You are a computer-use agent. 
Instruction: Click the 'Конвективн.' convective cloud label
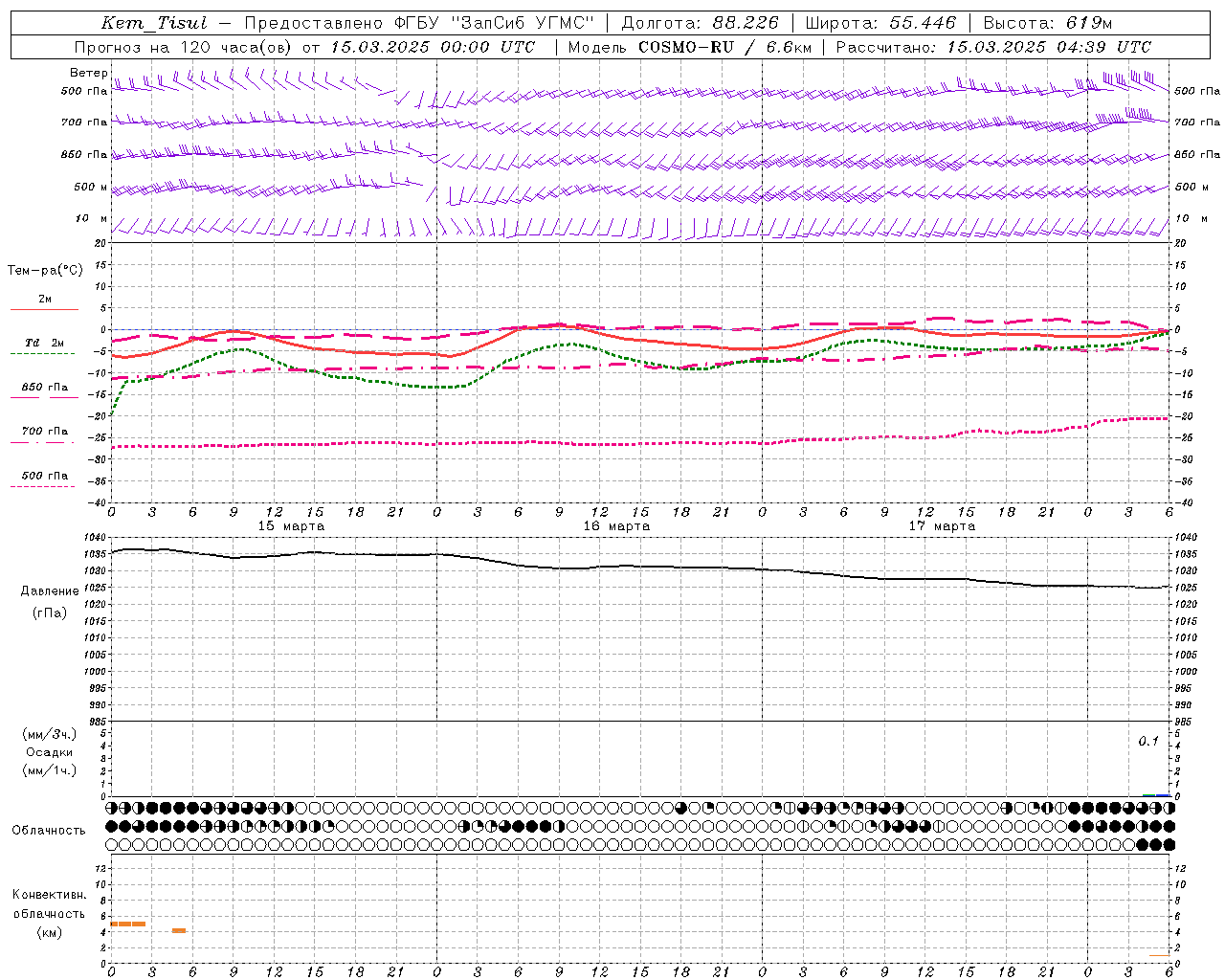coord(50,895)
